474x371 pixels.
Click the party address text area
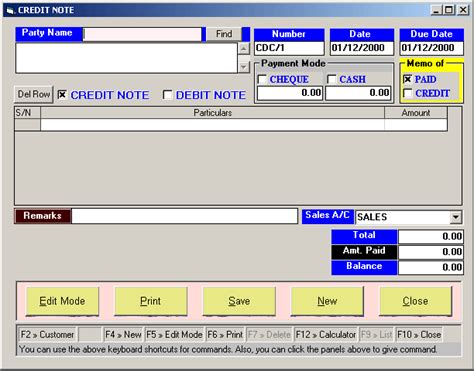(126, 58)
